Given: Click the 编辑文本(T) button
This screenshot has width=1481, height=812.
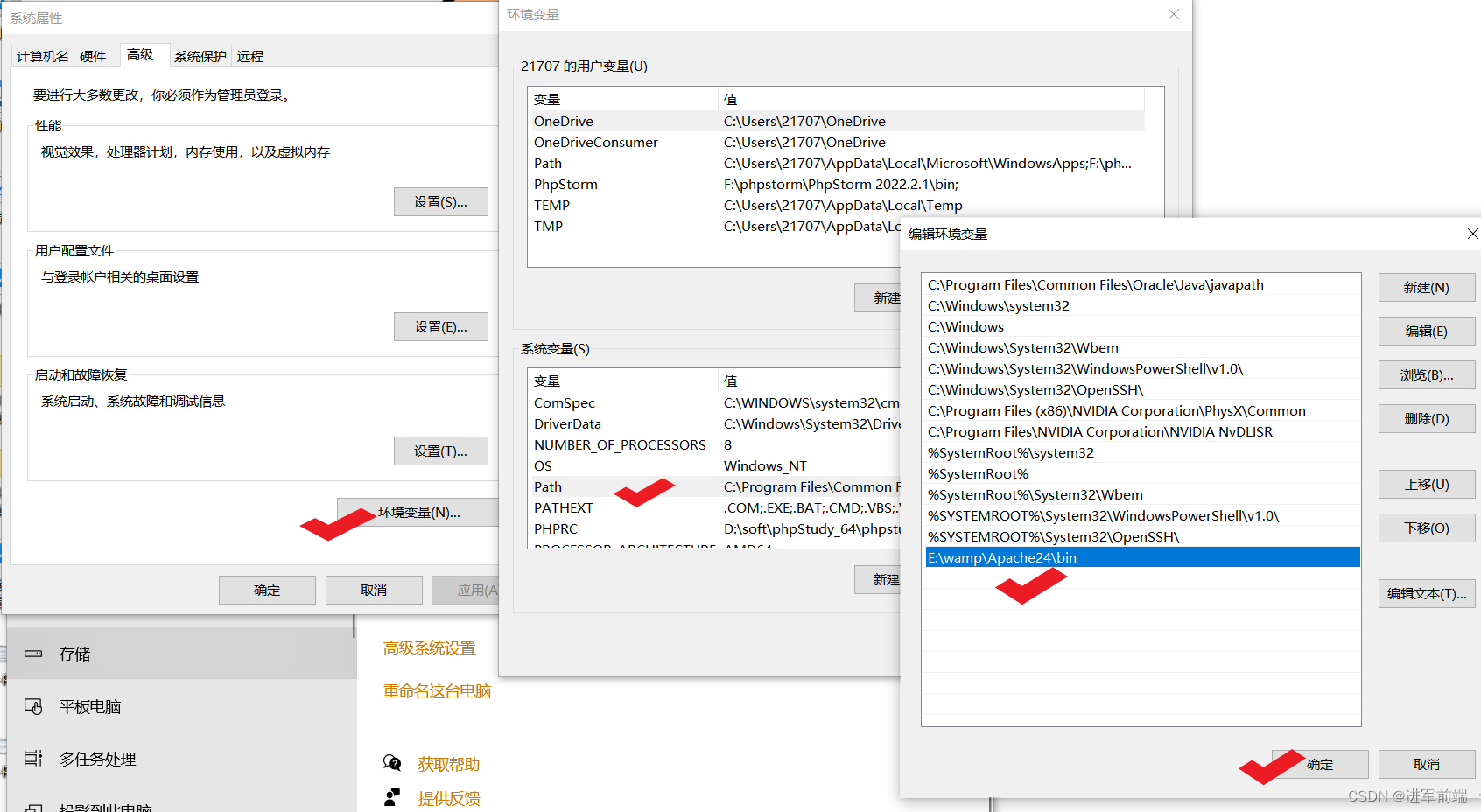Looking at the screenshot, I should (x=1426, y=593).
